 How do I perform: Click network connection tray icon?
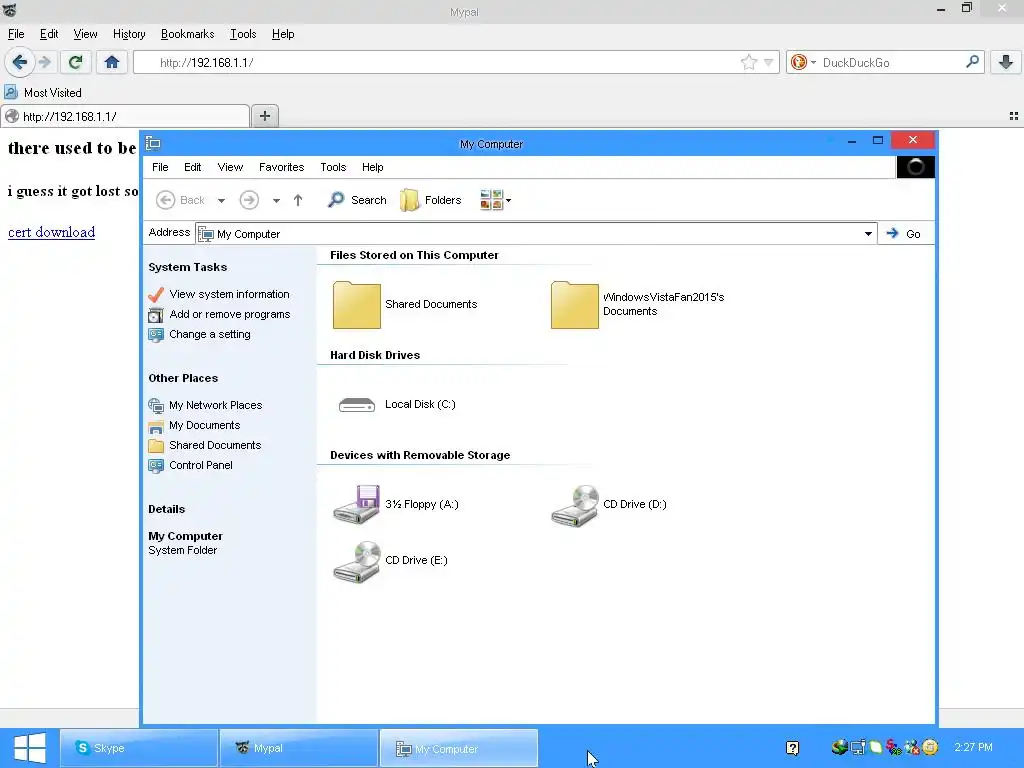[x=858, y=747]
